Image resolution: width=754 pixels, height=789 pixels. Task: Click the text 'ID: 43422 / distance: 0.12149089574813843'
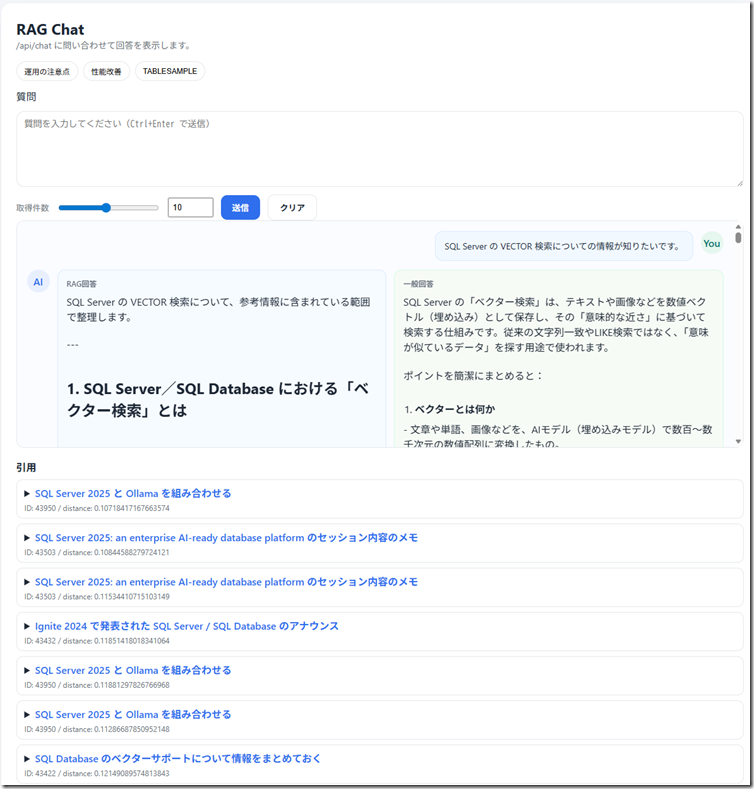97,773
